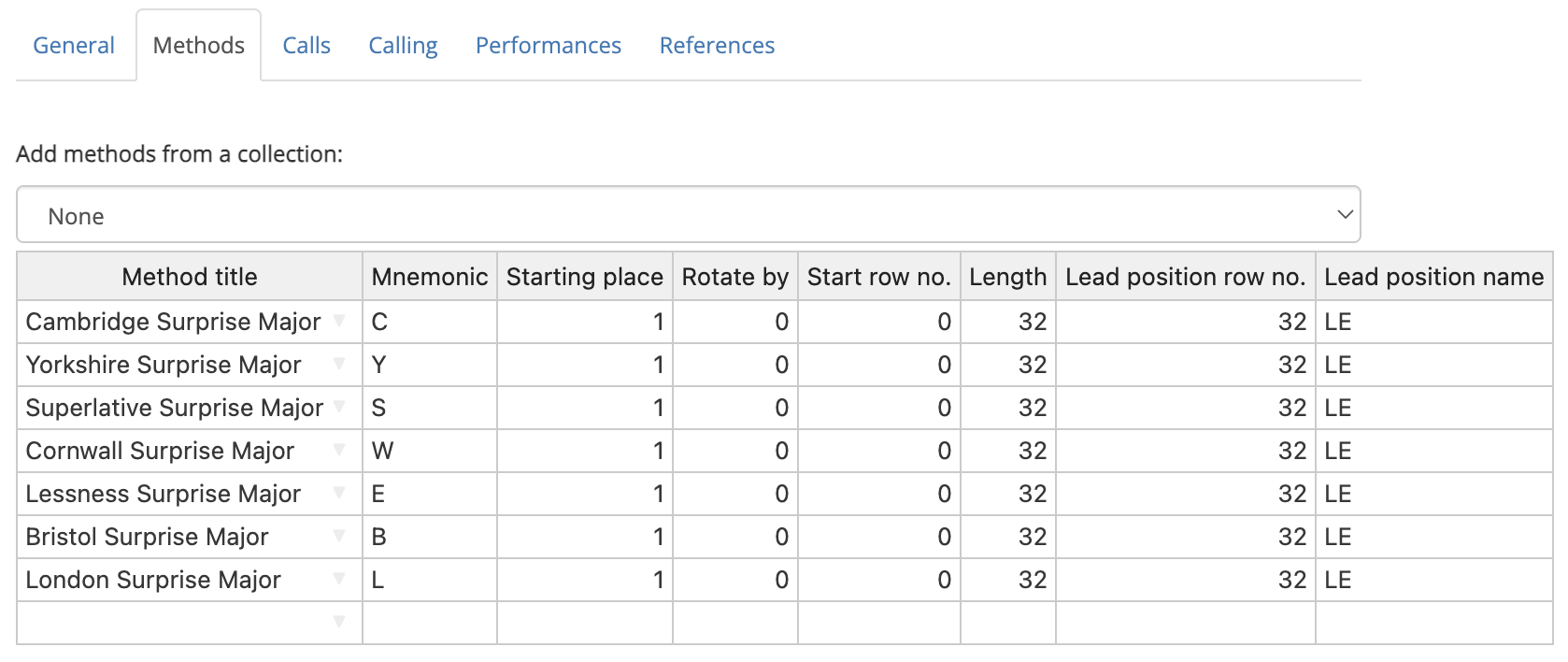Expand the dropdown arrow beside Cambridge Surprise Major
The width and height of the screenshot is (1568, 662).
click(339, 321)
